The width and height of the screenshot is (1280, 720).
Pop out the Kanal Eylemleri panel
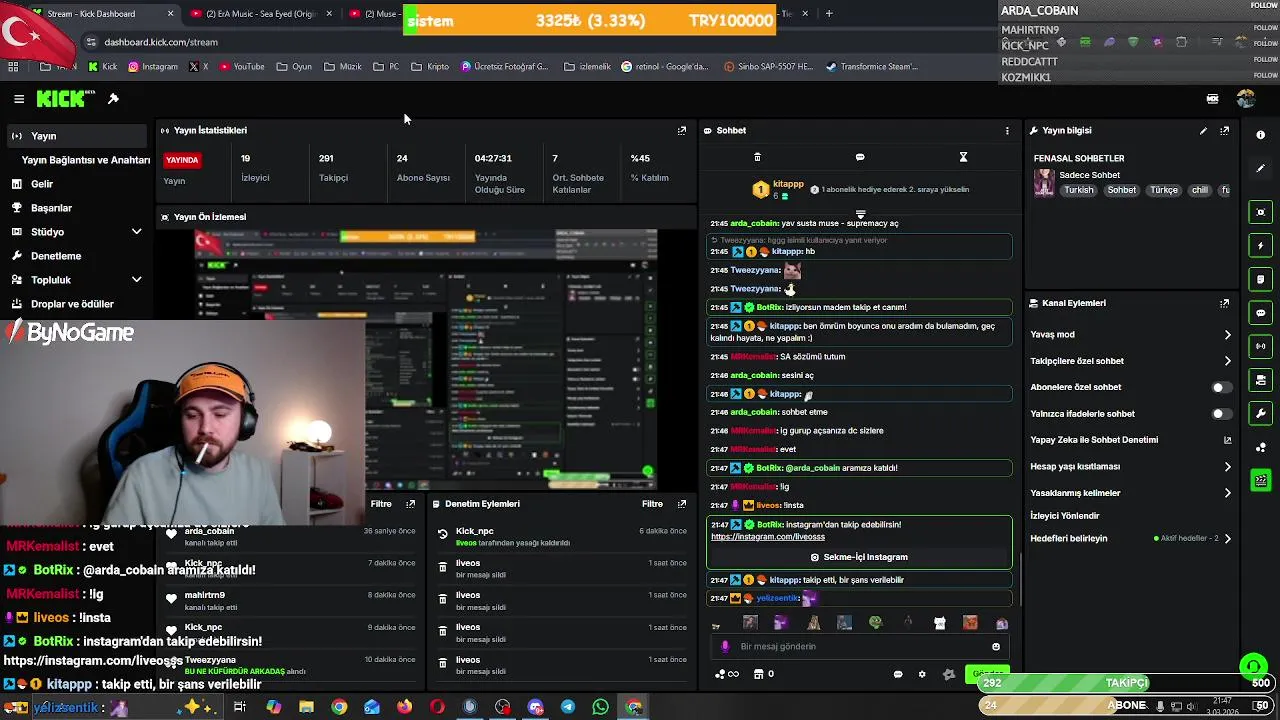coord(1224,303)
